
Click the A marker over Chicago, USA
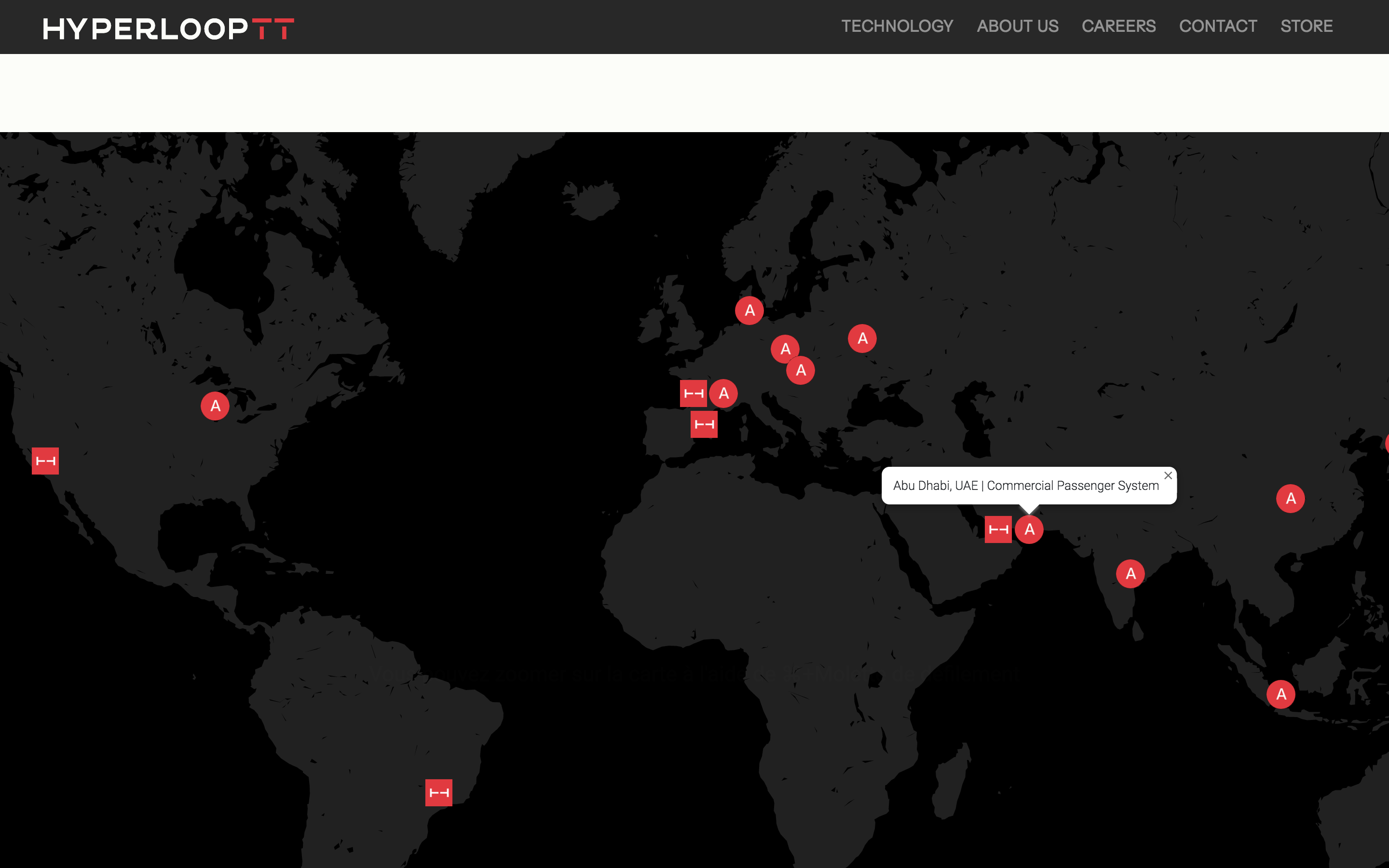tap(215, 407)
